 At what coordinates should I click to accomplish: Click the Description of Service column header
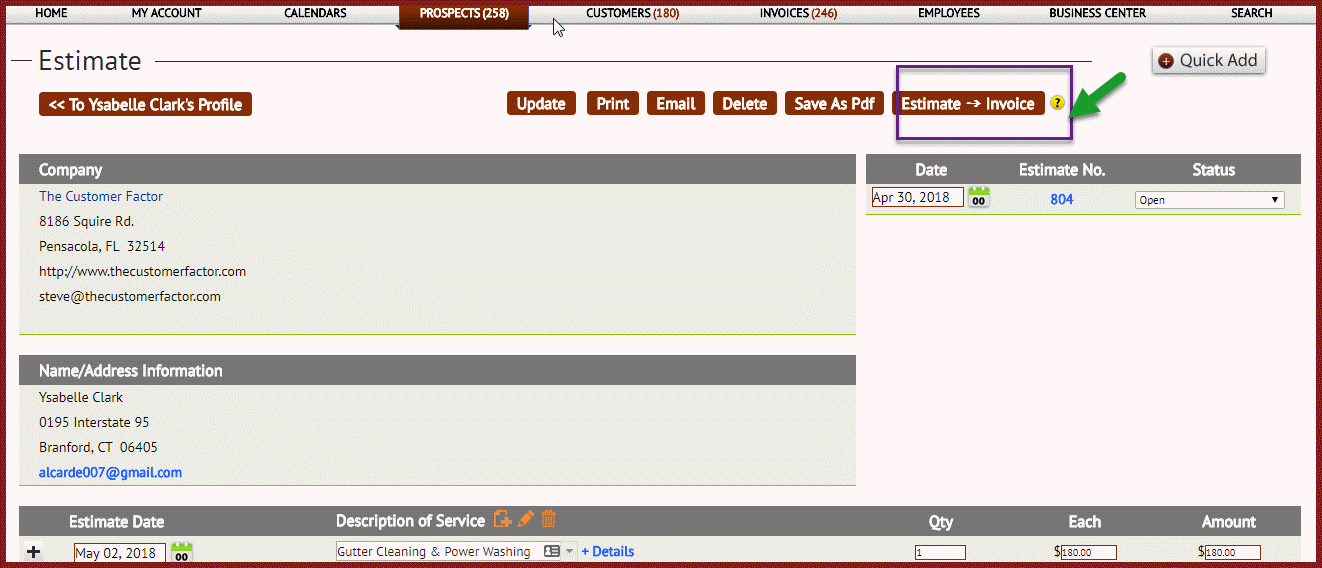pos(410,521)
